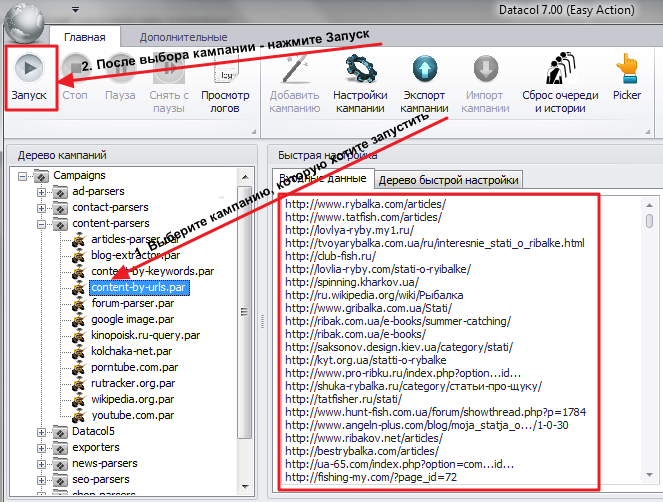
Task: Select wikipedia.org.par campaign
Action: [132, 399]
